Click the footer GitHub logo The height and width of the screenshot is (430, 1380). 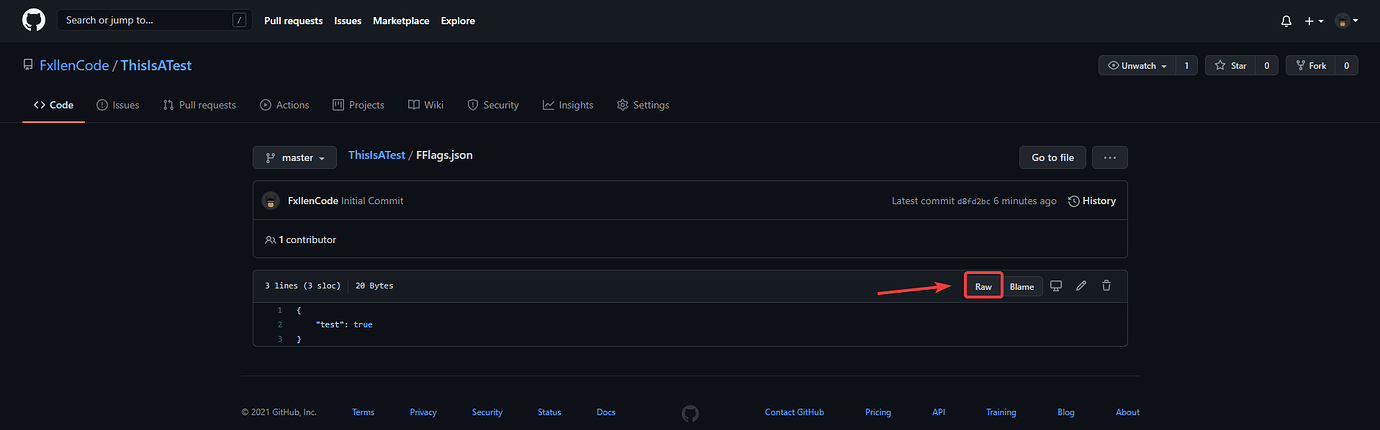click(x=690, y=412)
